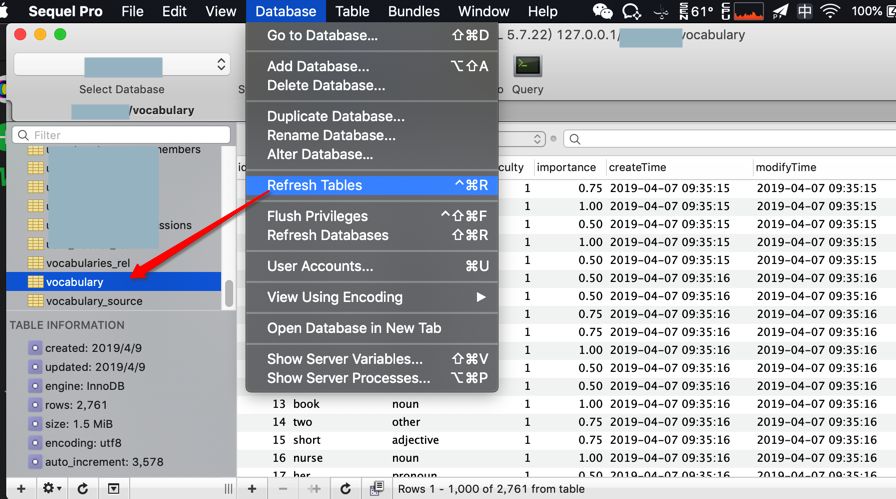This screenshot has width=896, height=499.
Task: Open the Select Database dropdown
Action: [122, 65]
